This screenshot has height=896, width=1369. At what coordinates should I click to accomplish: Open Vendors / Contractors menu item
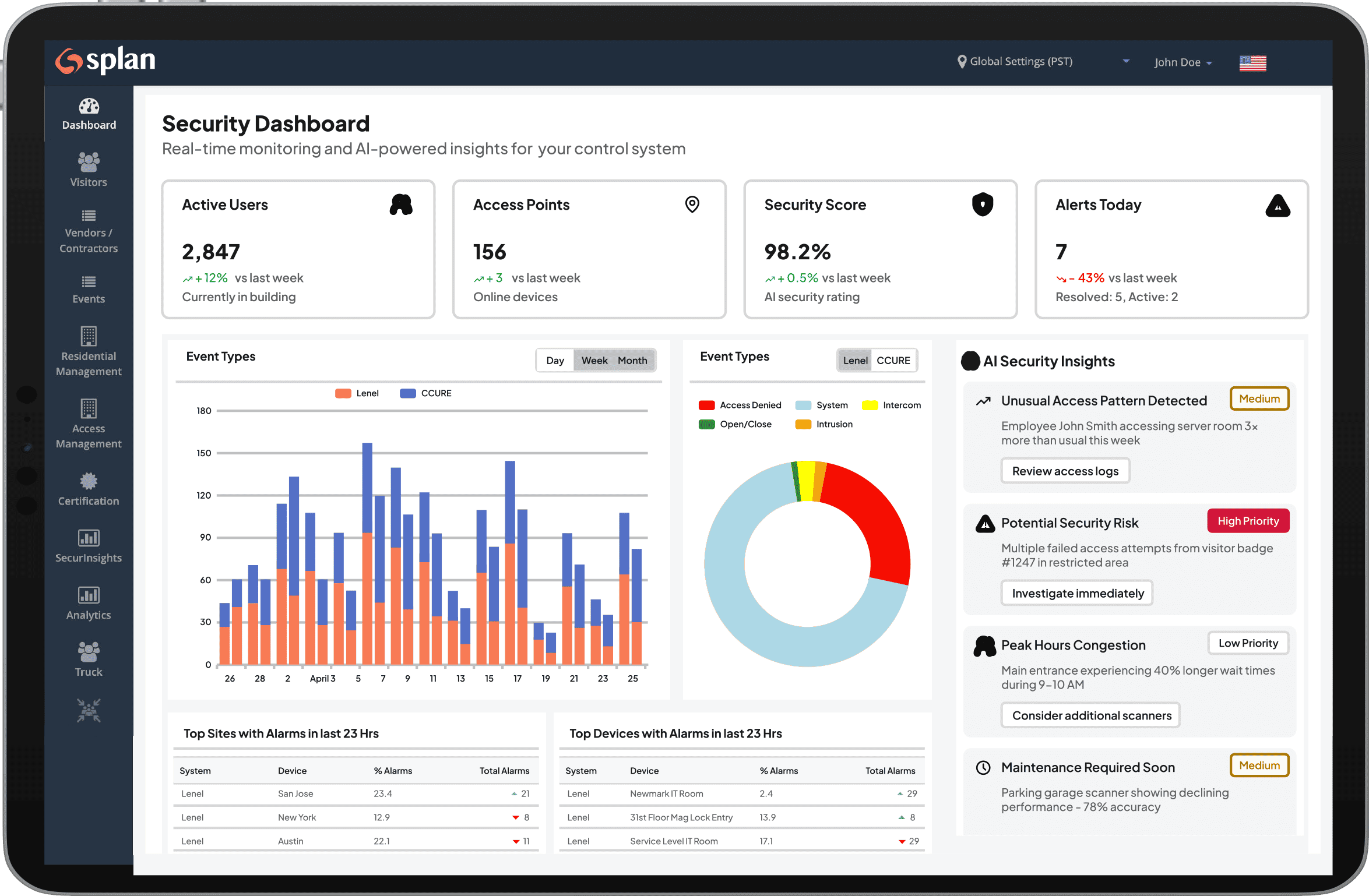tap(89, 232)
